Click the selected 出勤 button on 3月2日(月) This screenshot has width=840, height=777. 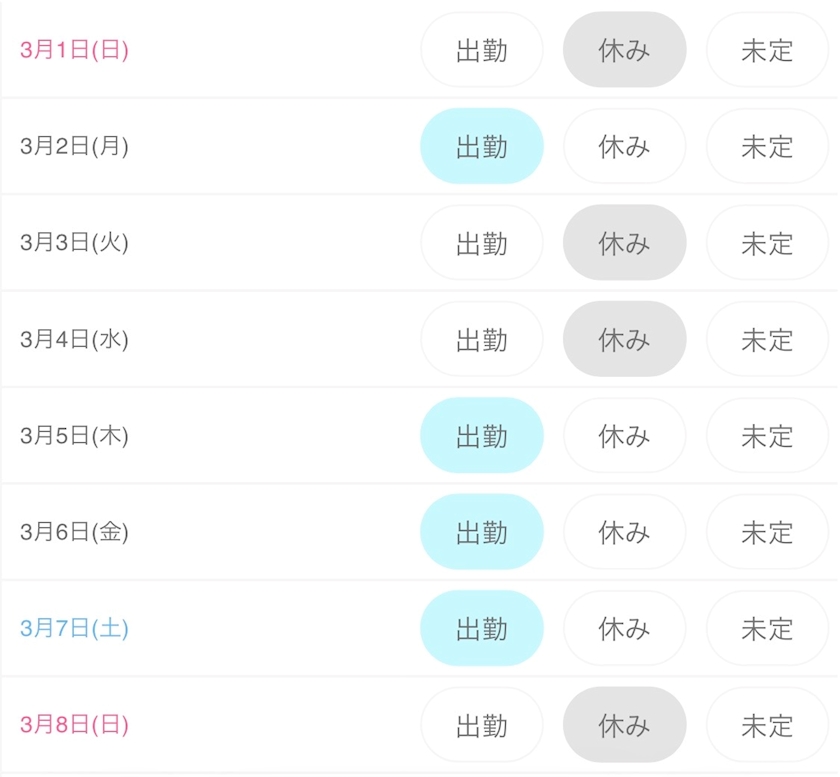tap(482, 147)
